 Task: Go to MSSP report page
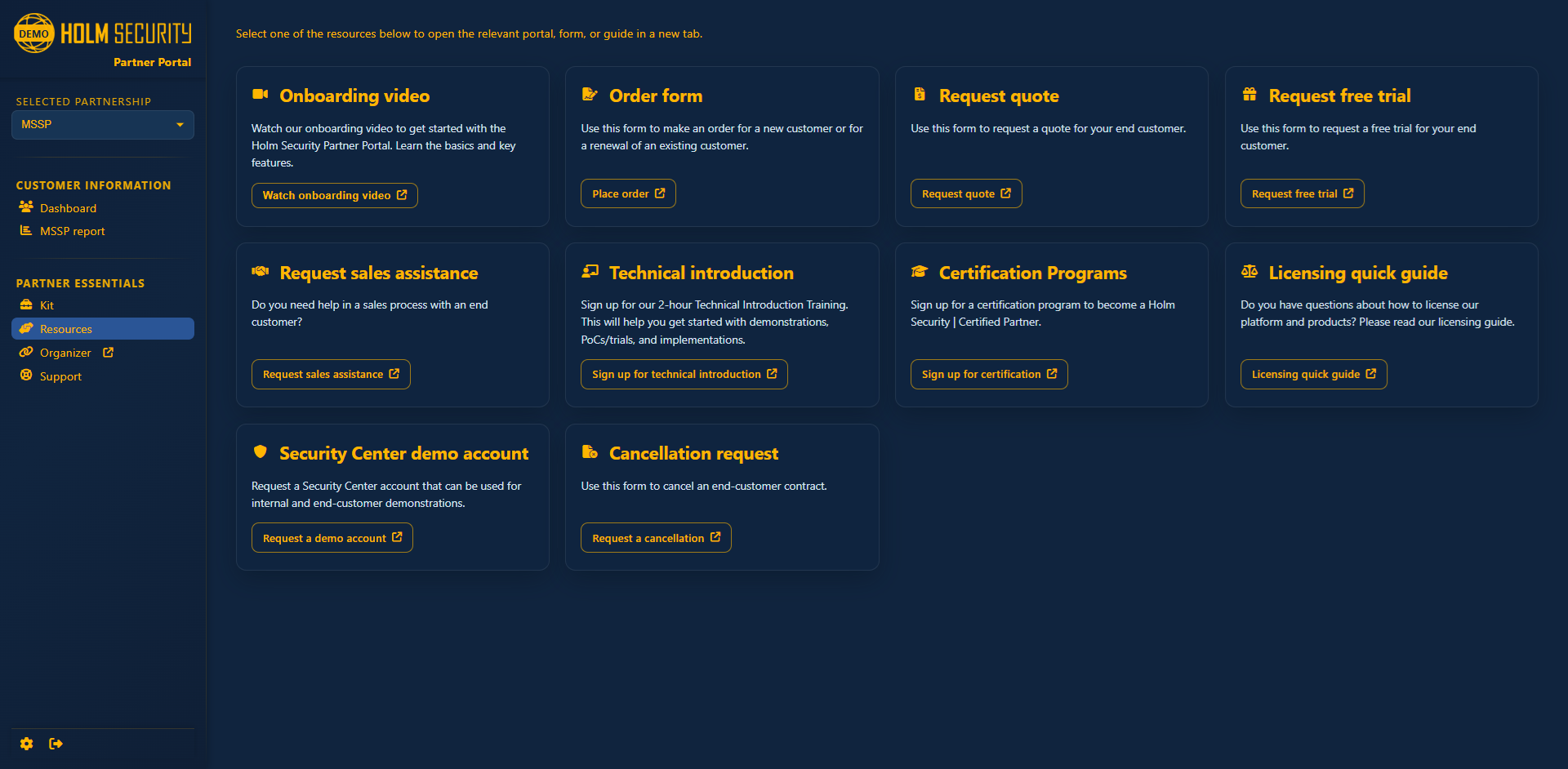coord(72,231)
